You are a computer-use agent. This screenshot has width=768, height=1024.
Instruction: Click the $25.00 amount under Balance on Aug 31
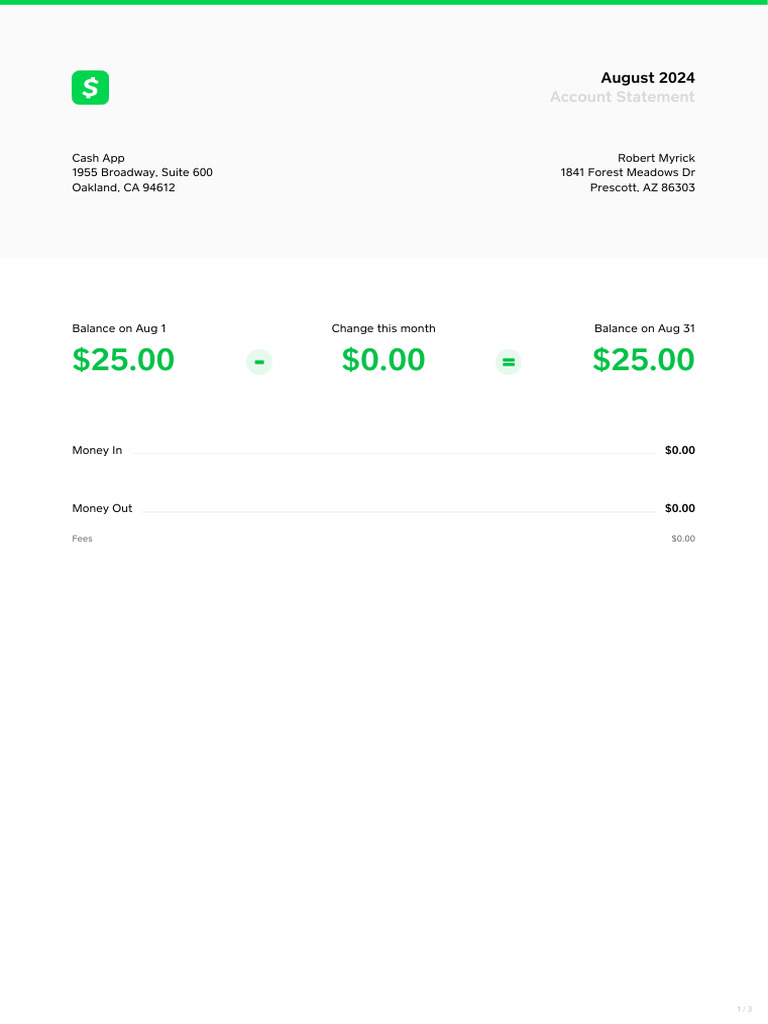pyautogui.click(x=643, y=360)
